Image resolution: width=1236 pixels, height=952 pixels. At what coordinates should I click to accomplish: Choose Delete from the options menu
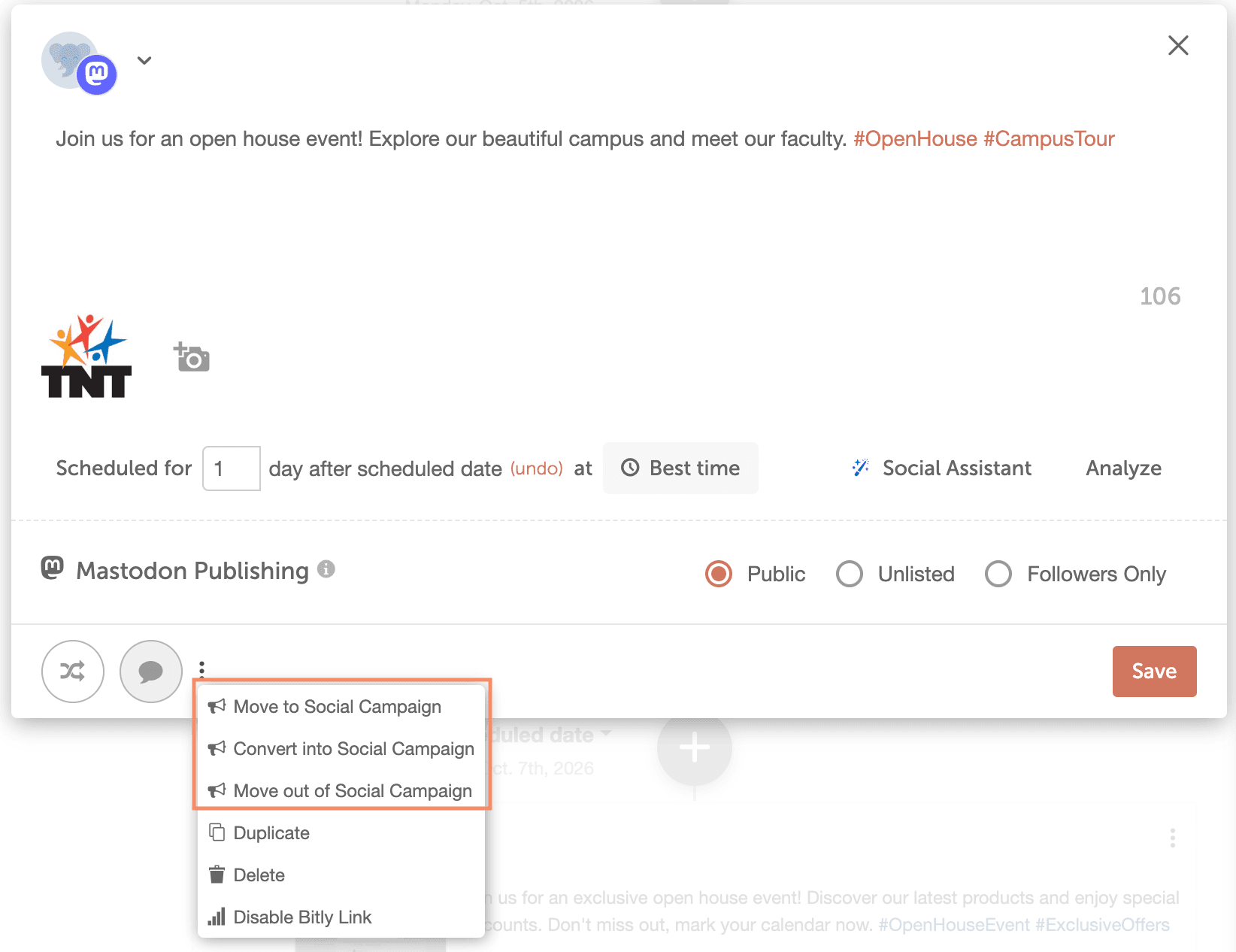259,875
